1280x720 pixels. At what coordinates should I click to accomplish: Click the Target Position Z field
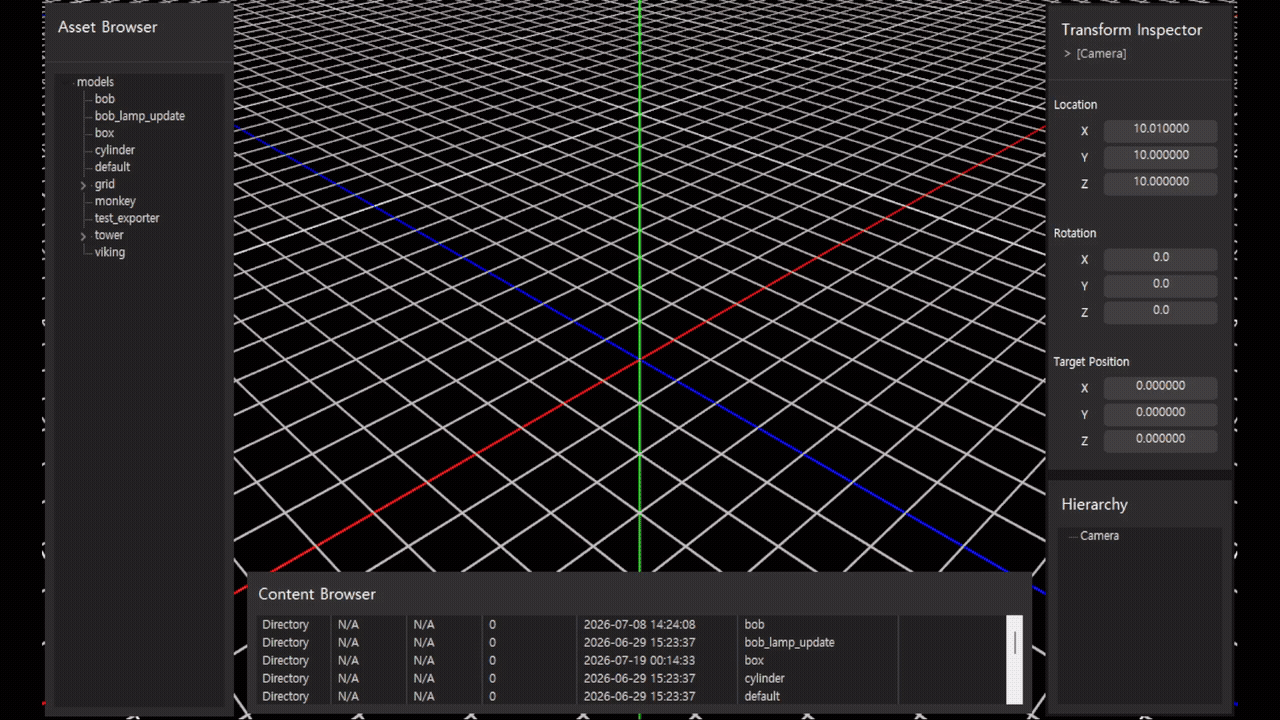pyautogui.click(x=1160, y=440)
